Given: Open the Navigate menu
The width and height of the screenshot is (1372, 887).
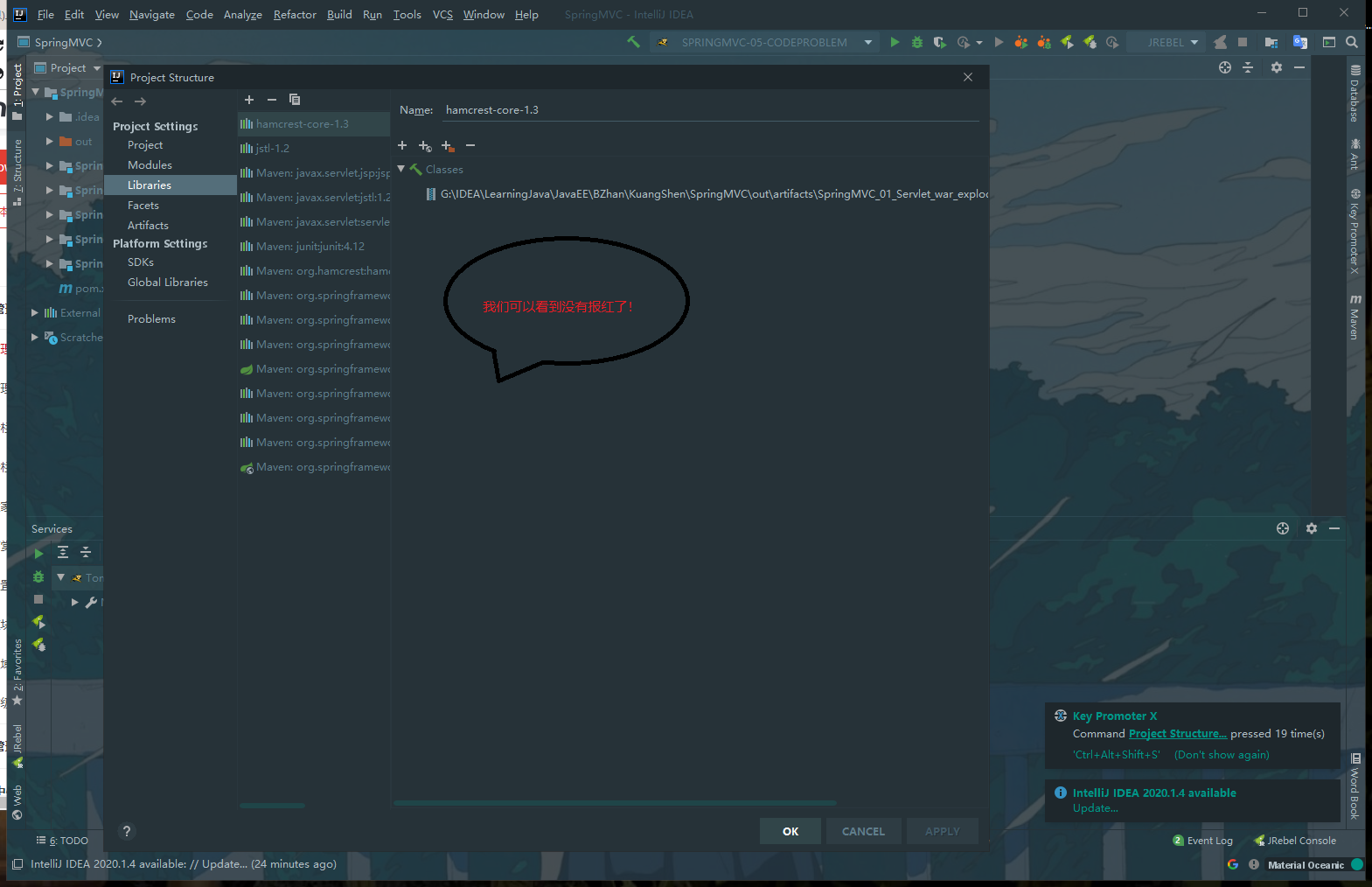Looking at the screenshot, I should pyautogui.click(x=152, y=15).
